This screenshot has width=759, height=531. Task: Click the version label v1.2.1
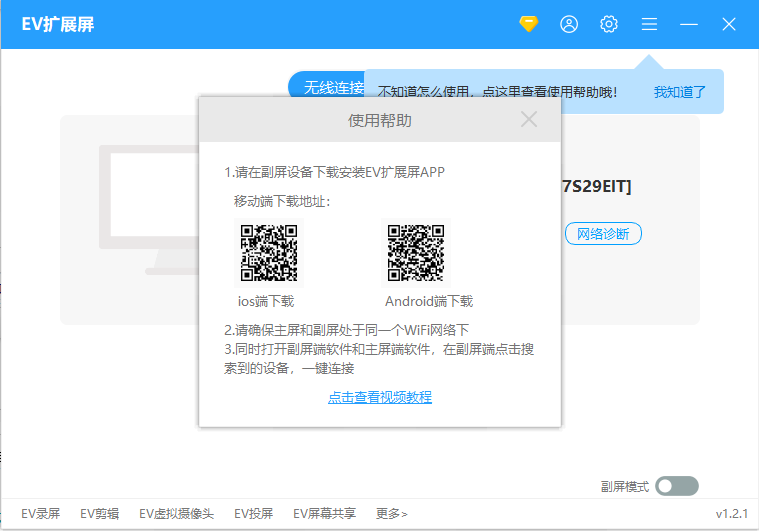pyautogui.click(x=731, y=514)
